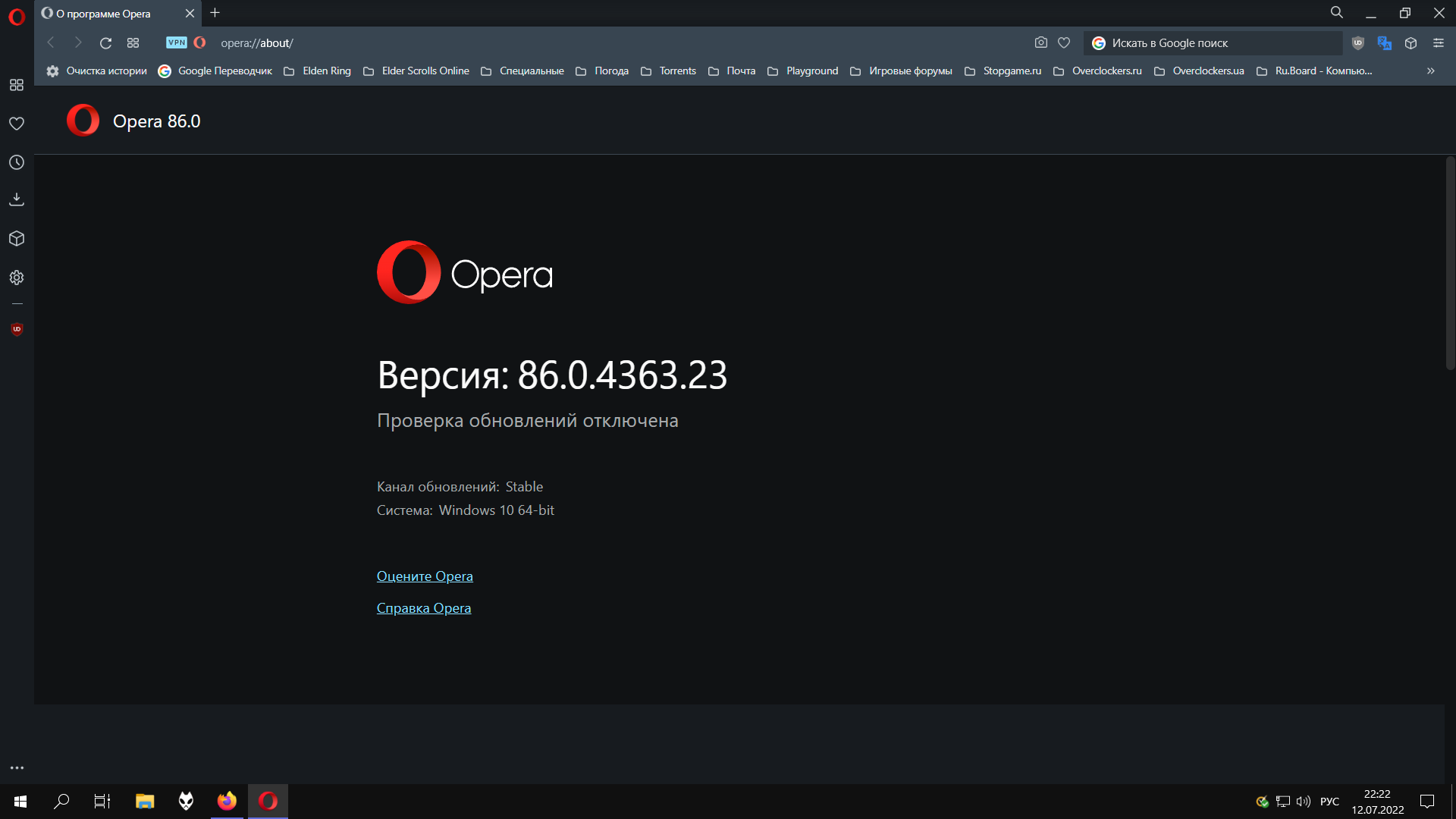The image size is (1456, 819).
Task: Open Task View on the taskbar
Action: point(102,801)
